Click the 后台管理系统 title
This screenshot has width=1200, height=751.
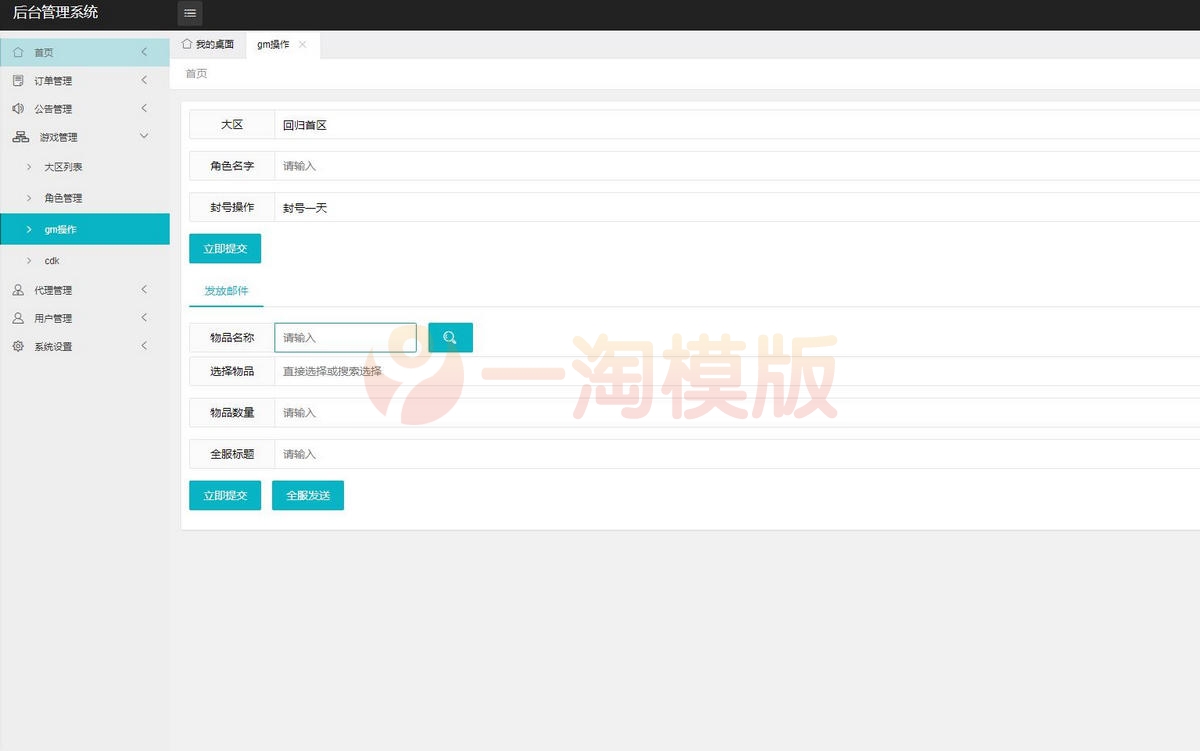point(55,13)
